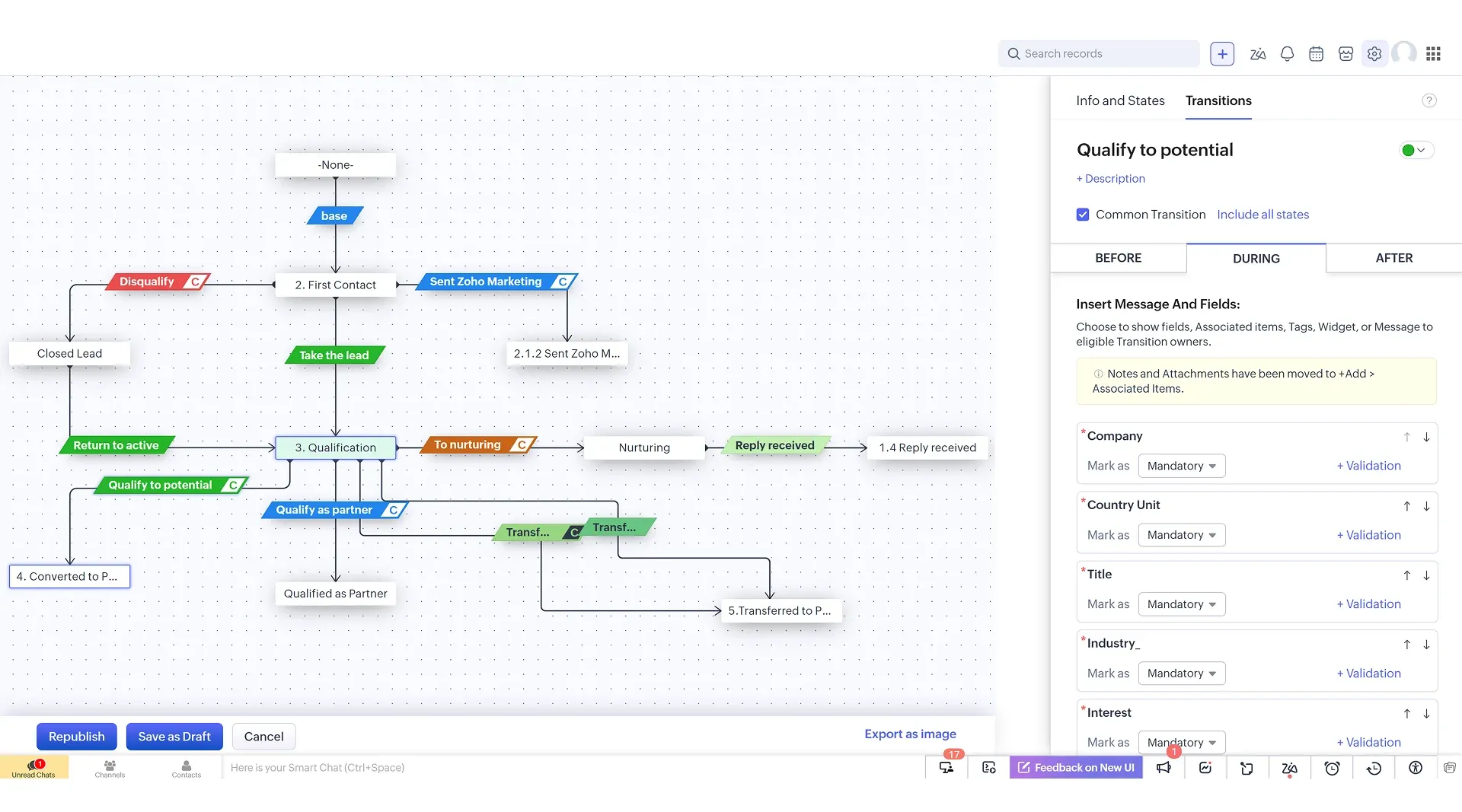Screen dimensions: 1462x812
Task: Open Industry_ Mandatory dropdown
Action: [1181, 673]
